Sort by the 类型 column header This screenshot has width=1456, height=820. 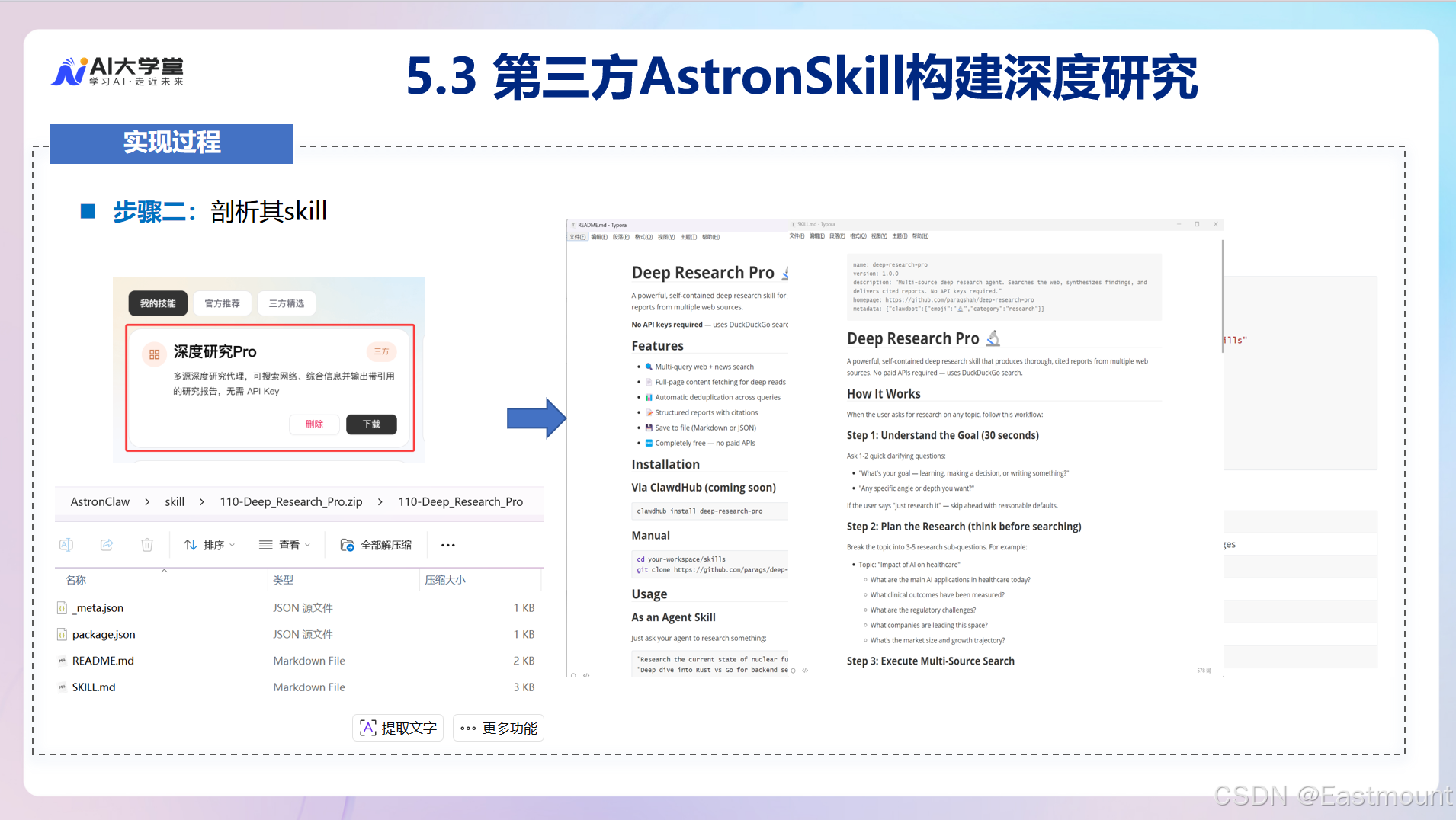(283, 580)
